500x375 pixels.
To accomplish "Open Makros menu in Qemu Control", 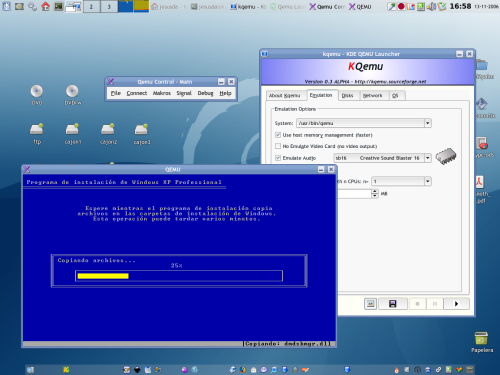I will point(162,93).
